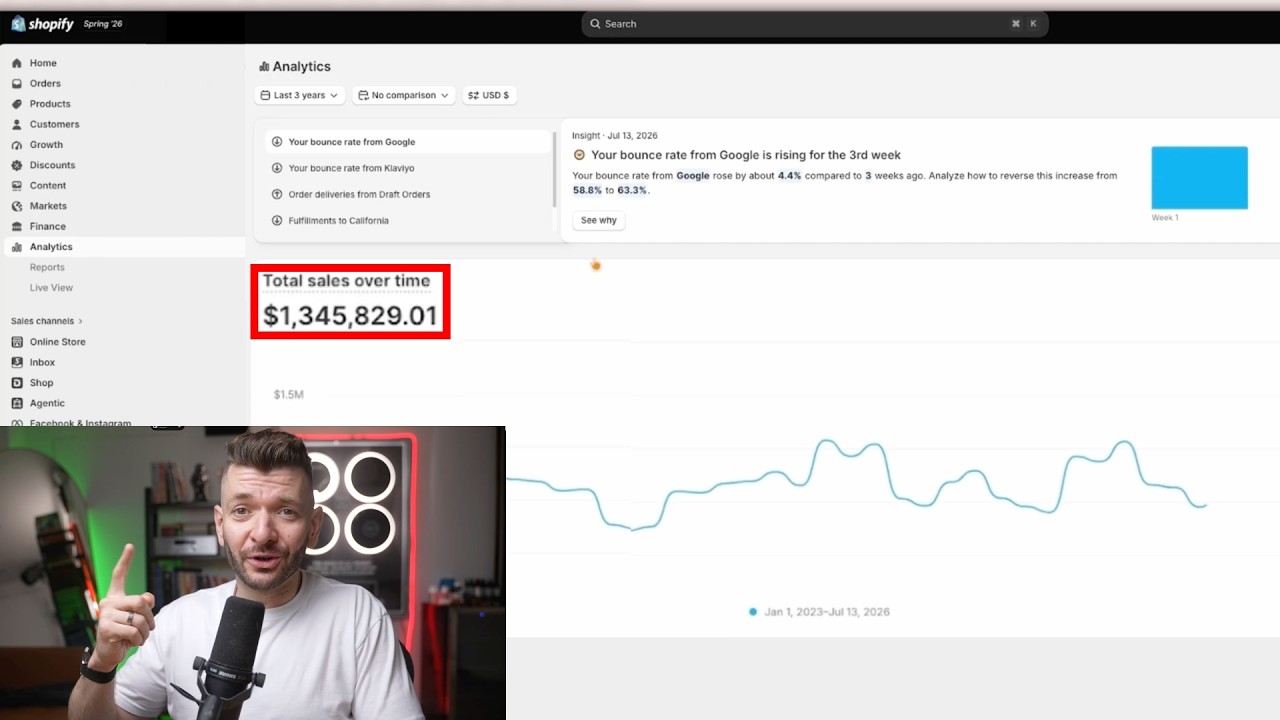Click the blue Week 1 chart bar
Image resolution: width=1280 pixels, height=720 pixels.
tap(1199, 178)
